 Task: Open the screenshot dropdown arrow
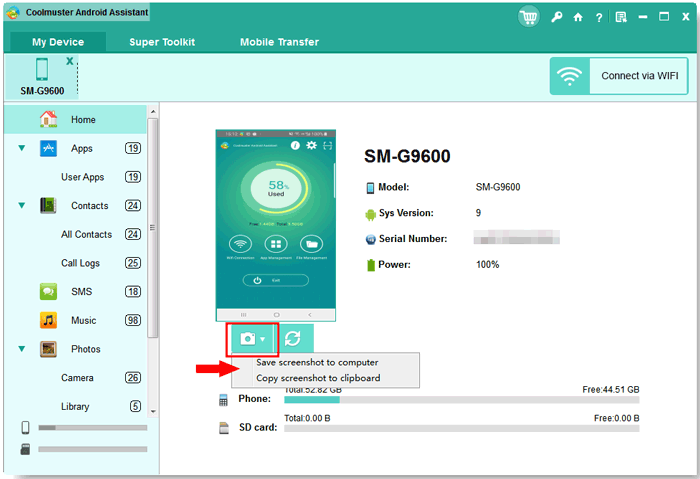pyautogui.click(x=262, y=339)
